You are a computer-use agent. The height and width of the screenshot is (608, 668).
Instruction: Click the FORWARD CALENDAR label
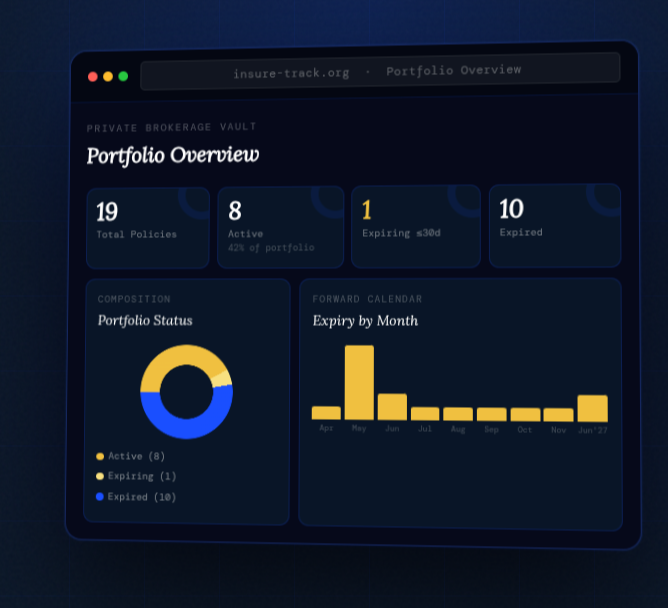point(367,299)
